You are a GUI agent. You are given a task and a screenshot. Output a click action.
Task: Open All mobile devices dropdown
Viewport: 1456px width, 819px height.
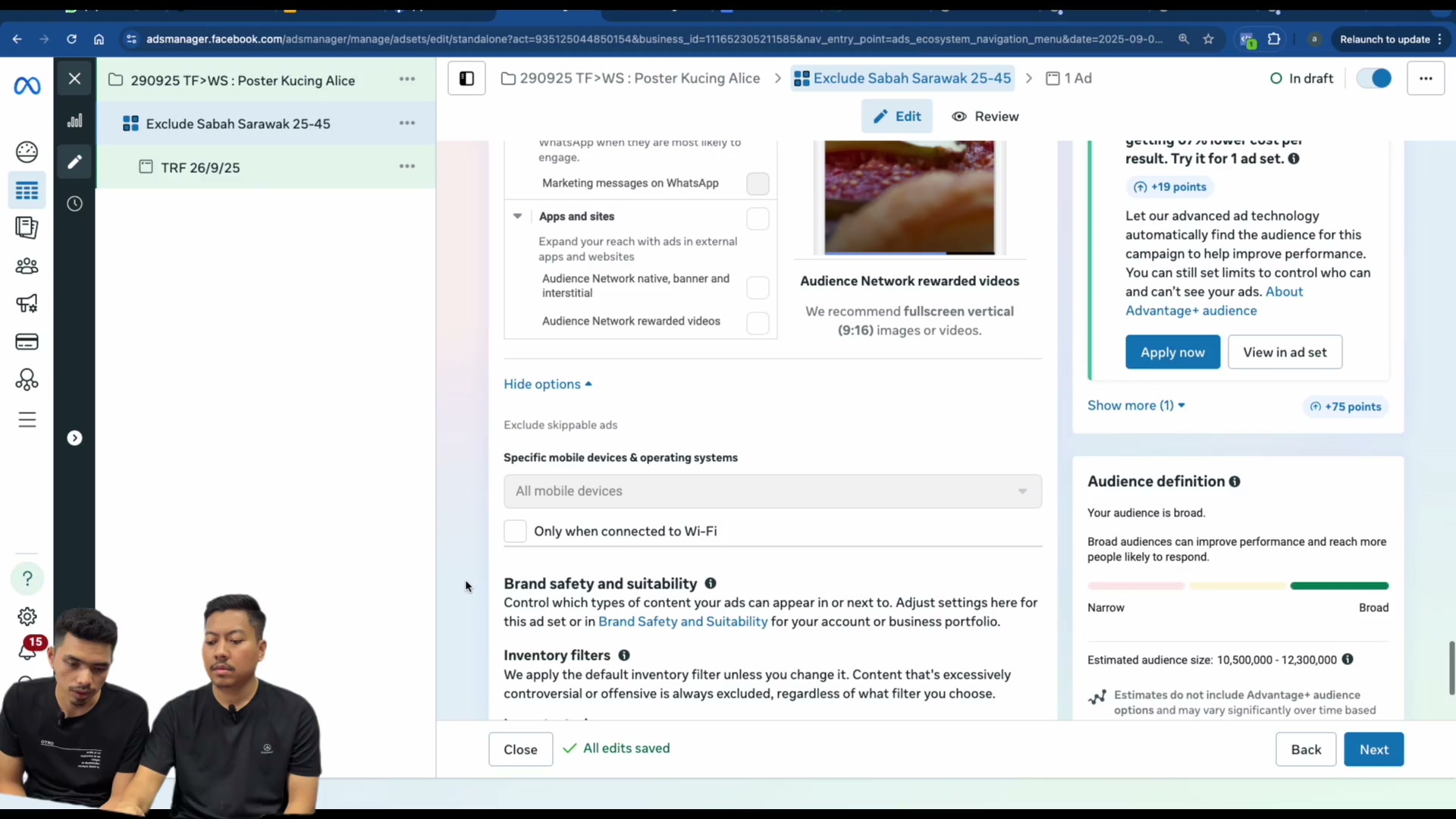click(773, 491)
